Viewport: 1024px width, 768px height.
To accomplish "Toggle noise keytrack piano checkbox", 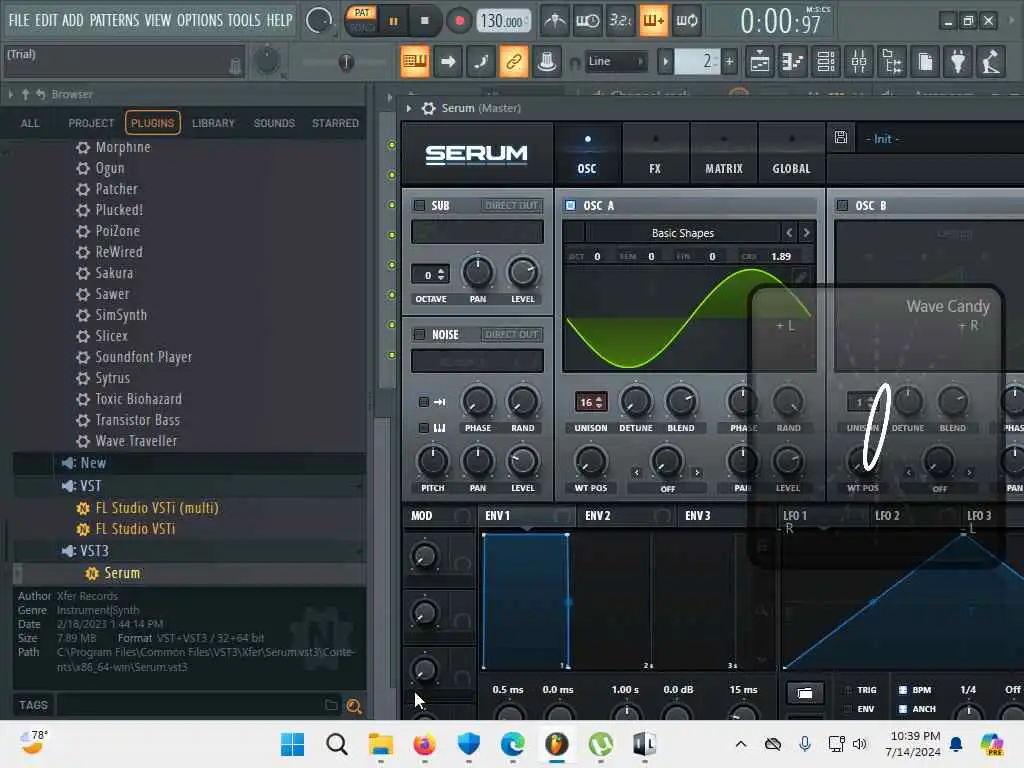I will pos(424,428).
